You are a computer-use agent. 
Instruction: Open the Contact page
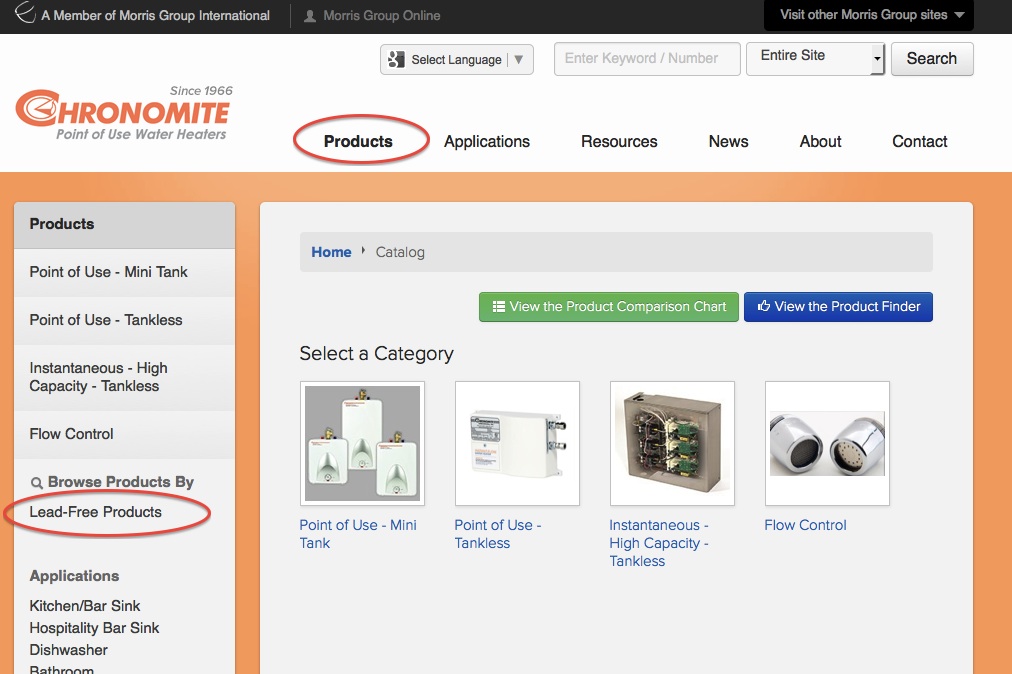919,141
